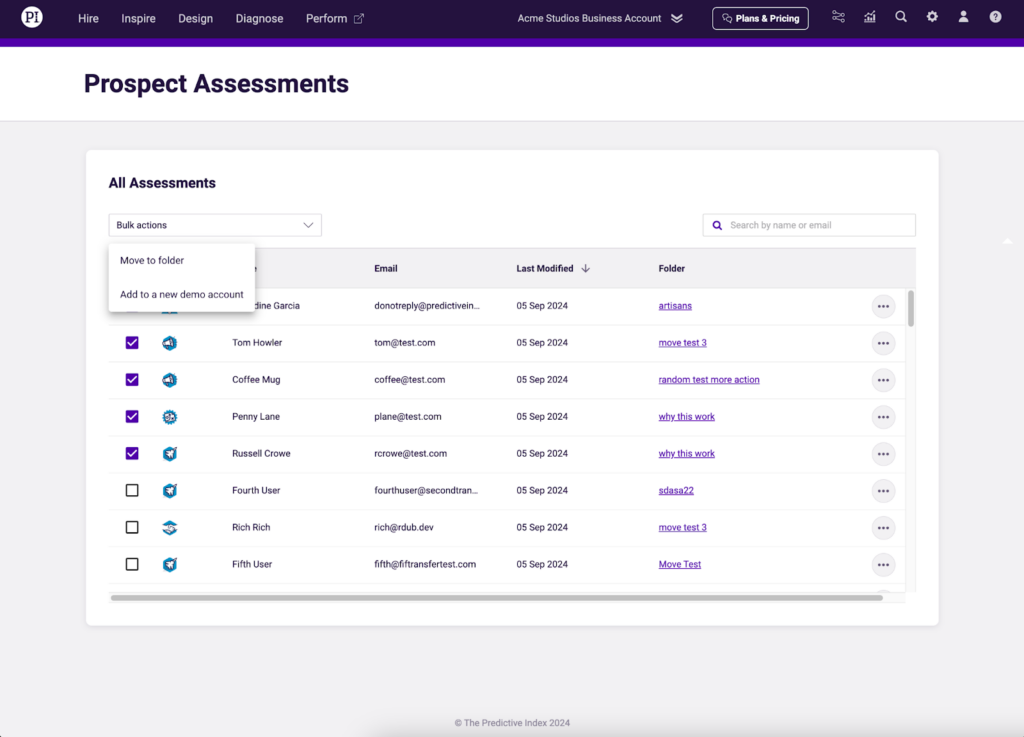Open the help question mark icon
This screenshot has height=737, width=1024.
995,18
